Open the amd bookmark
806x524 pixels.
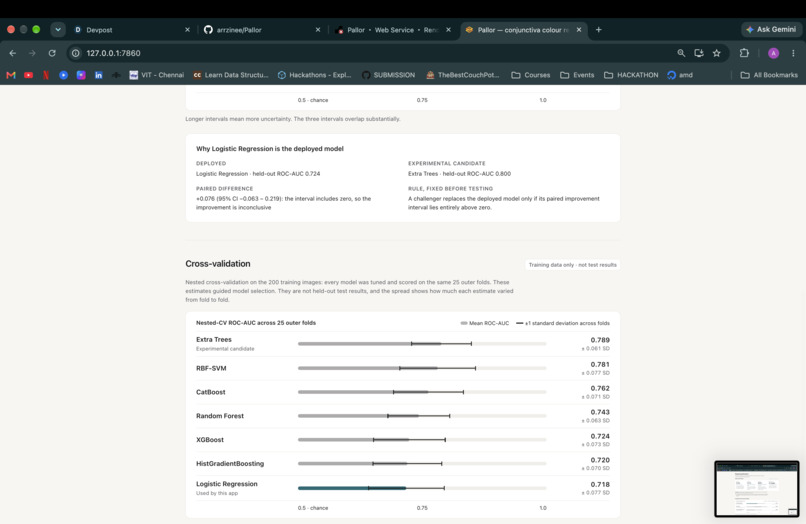pos(680,75)
